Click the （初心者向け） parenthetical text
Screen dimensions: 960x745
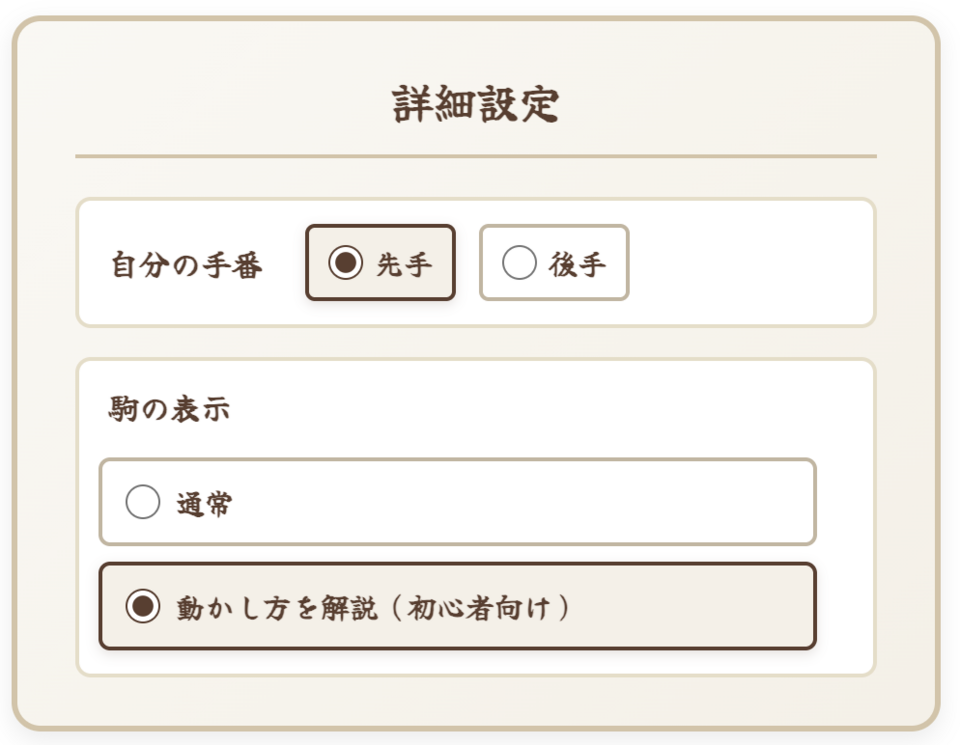(x=481, y=607)
